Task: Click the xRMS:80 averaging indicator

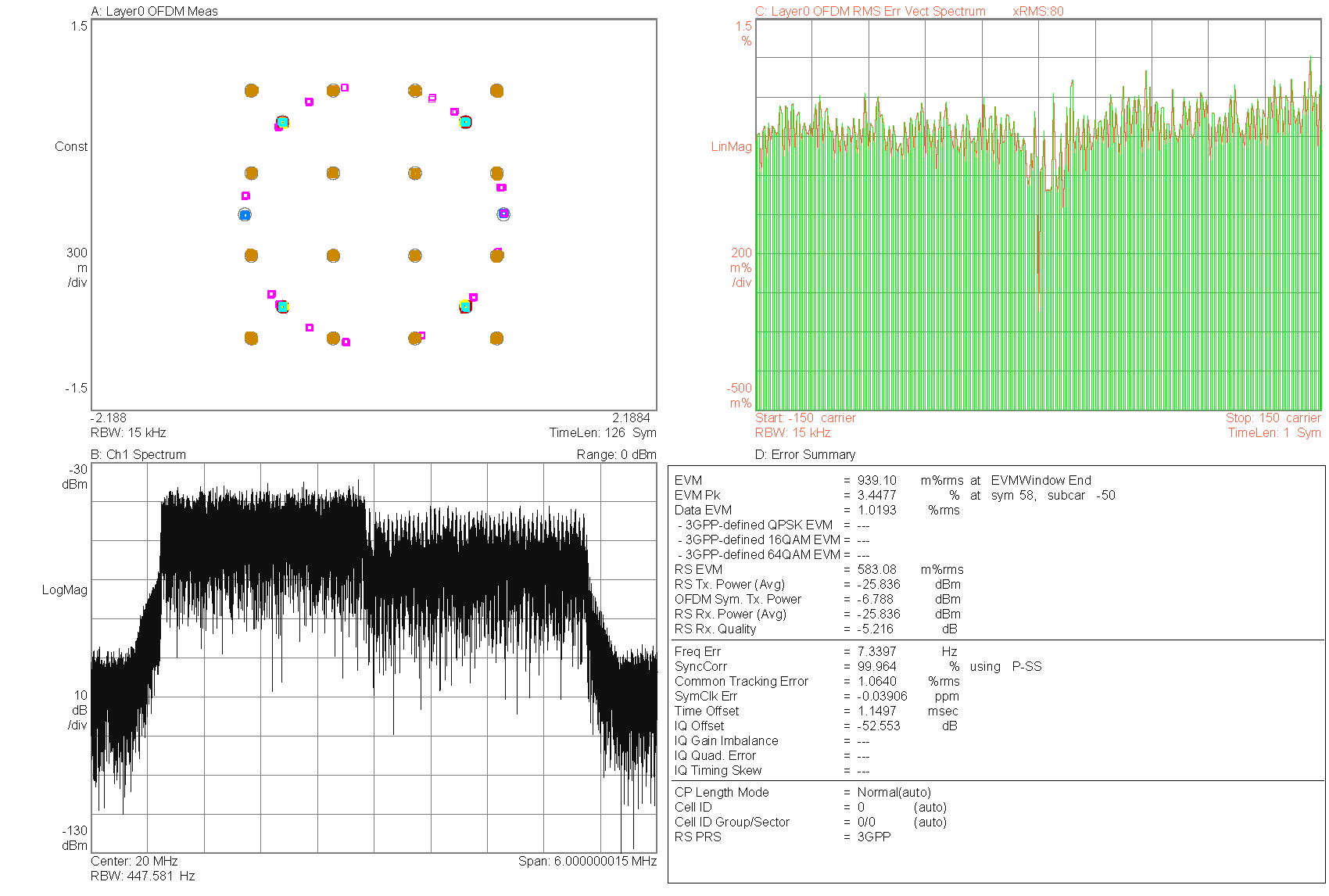Action: tap(1038, 11)
